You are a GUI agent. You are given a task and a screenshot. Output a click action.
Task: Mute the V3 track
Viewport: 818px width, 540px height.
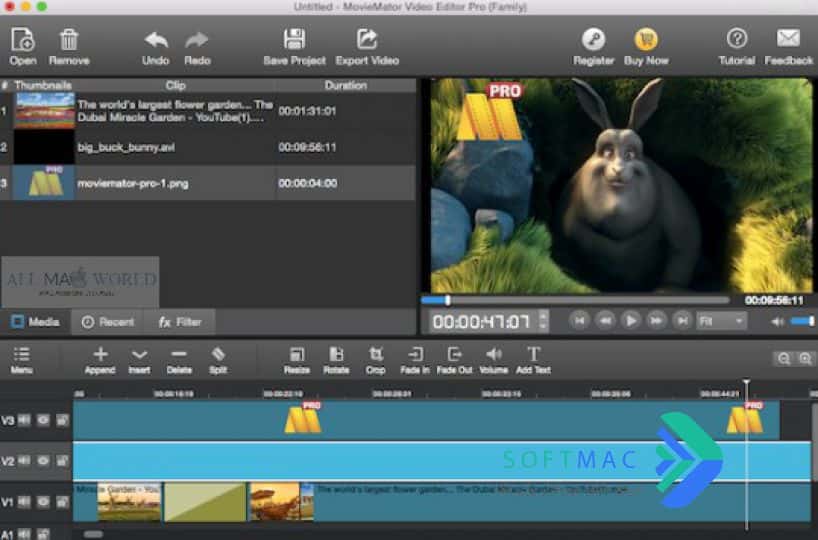pos(24,420)
